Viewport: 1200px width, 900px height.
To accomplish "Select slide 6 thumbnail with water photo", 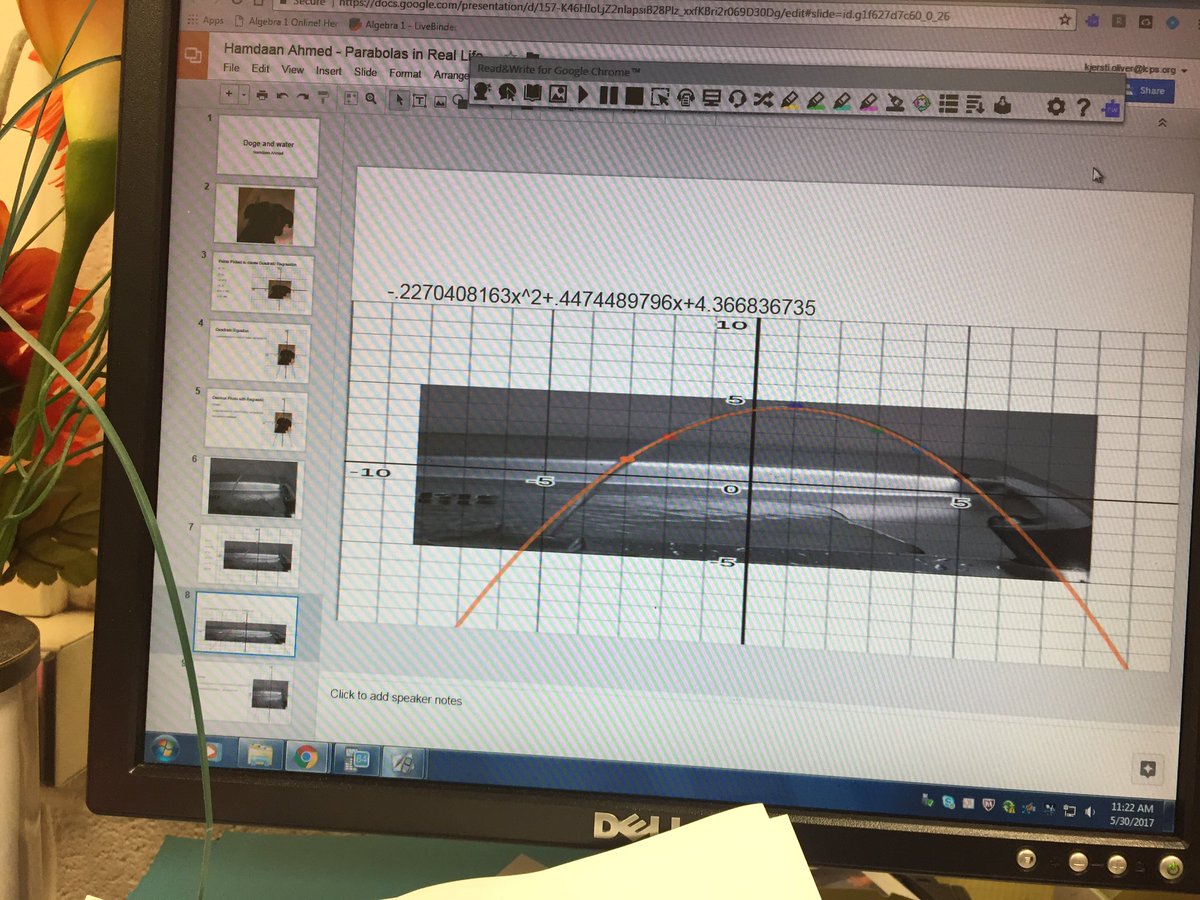I will 252,487.
